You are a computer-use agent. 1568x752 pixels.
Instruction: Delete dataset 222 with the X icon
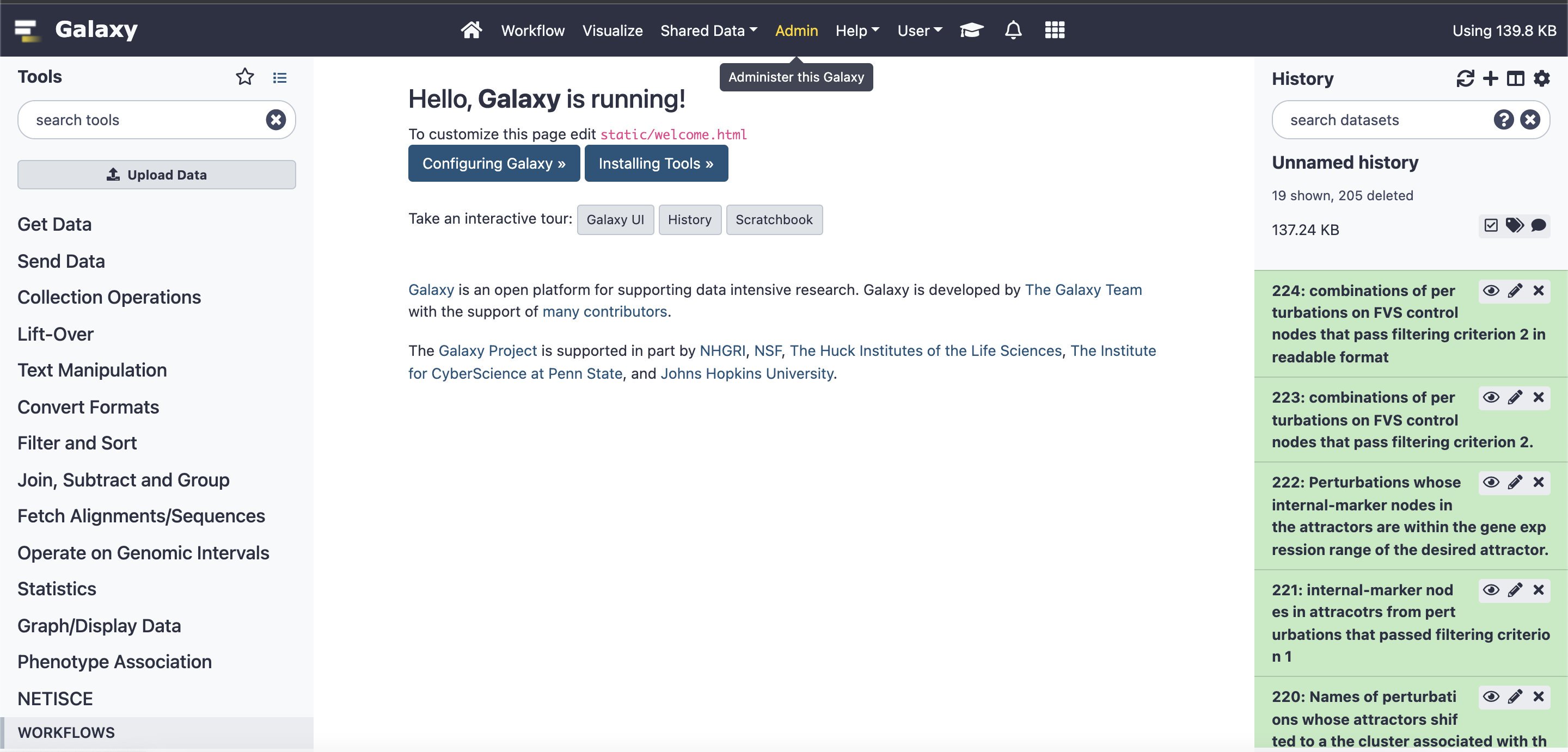[x=1538, y=482]
